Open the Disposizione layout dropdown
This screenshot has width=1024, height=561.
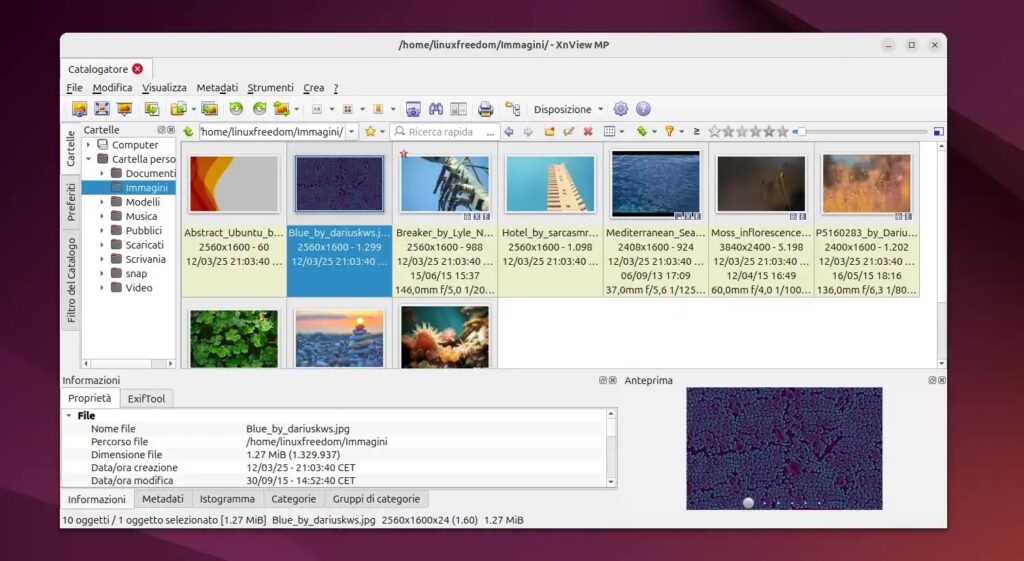(x=568, y=109)
